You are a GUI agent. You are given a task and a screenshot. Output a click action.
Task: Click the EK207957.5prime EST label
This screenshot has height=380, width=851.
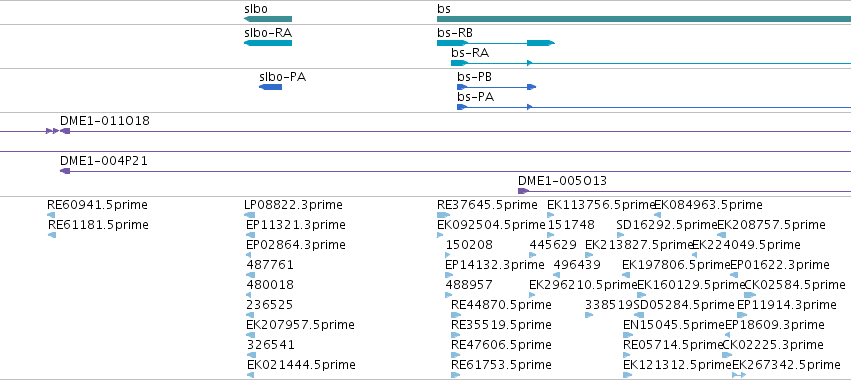(x=300, y=325)
